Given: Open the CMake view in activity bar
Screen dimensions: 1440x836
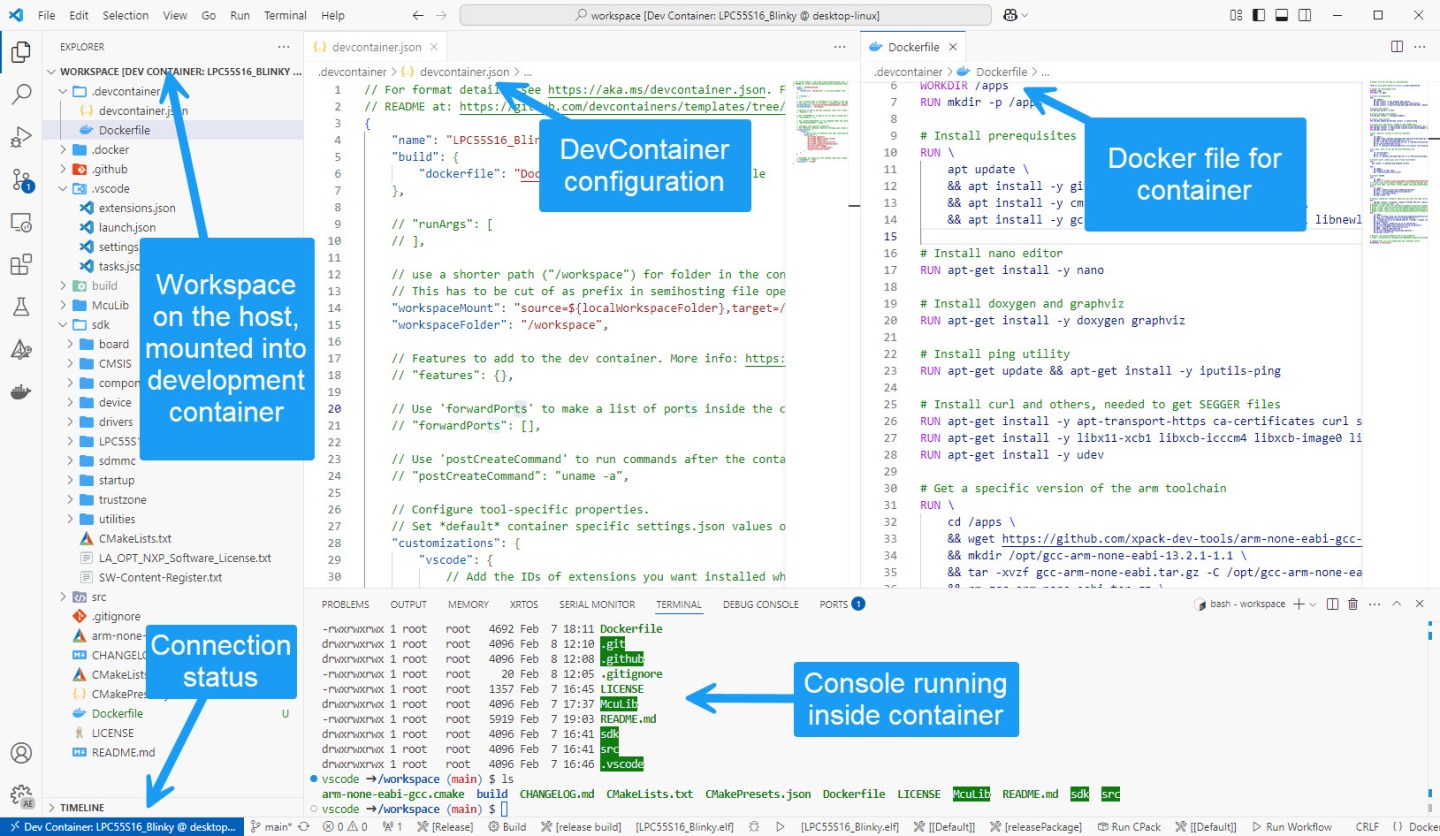Looking at the screenshot, I should click(x=20, y=349).
